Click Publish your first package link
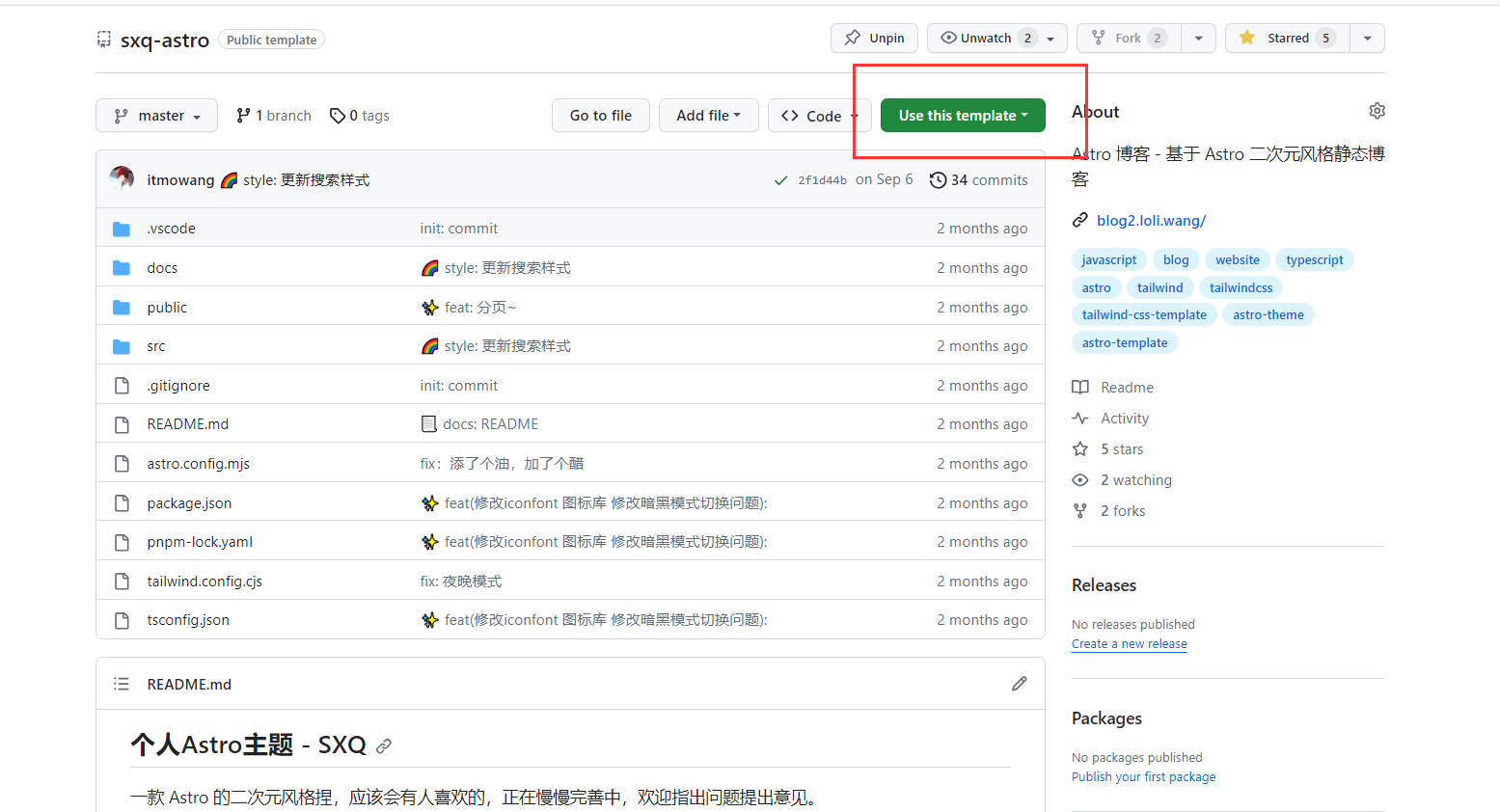Viewport: 1500px width, 812px height. [x=1144, y=777]
